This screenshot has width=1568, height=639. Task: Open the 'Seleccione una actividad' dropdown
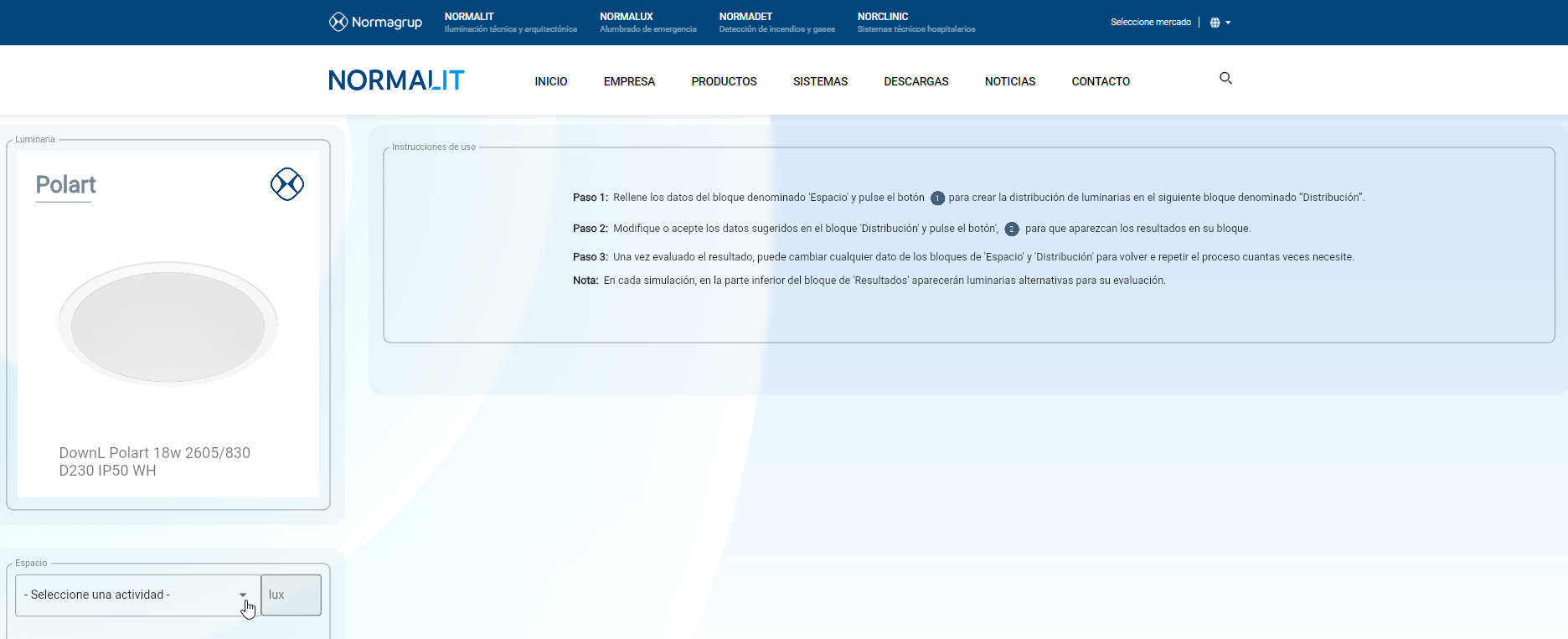(x=137, y=595)
